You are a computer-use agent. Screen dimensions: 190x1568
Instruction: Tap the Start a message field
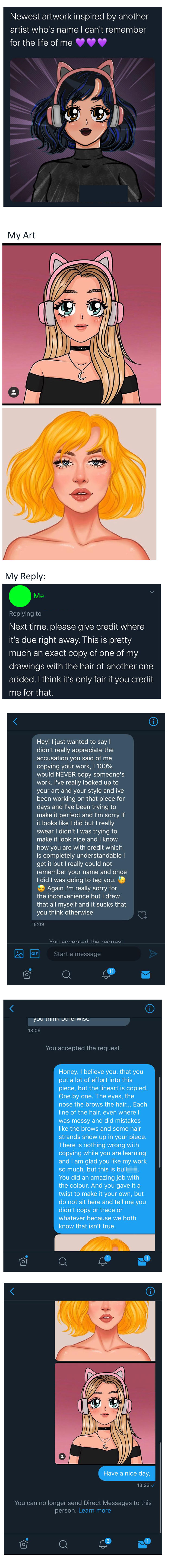pos(91,953)
